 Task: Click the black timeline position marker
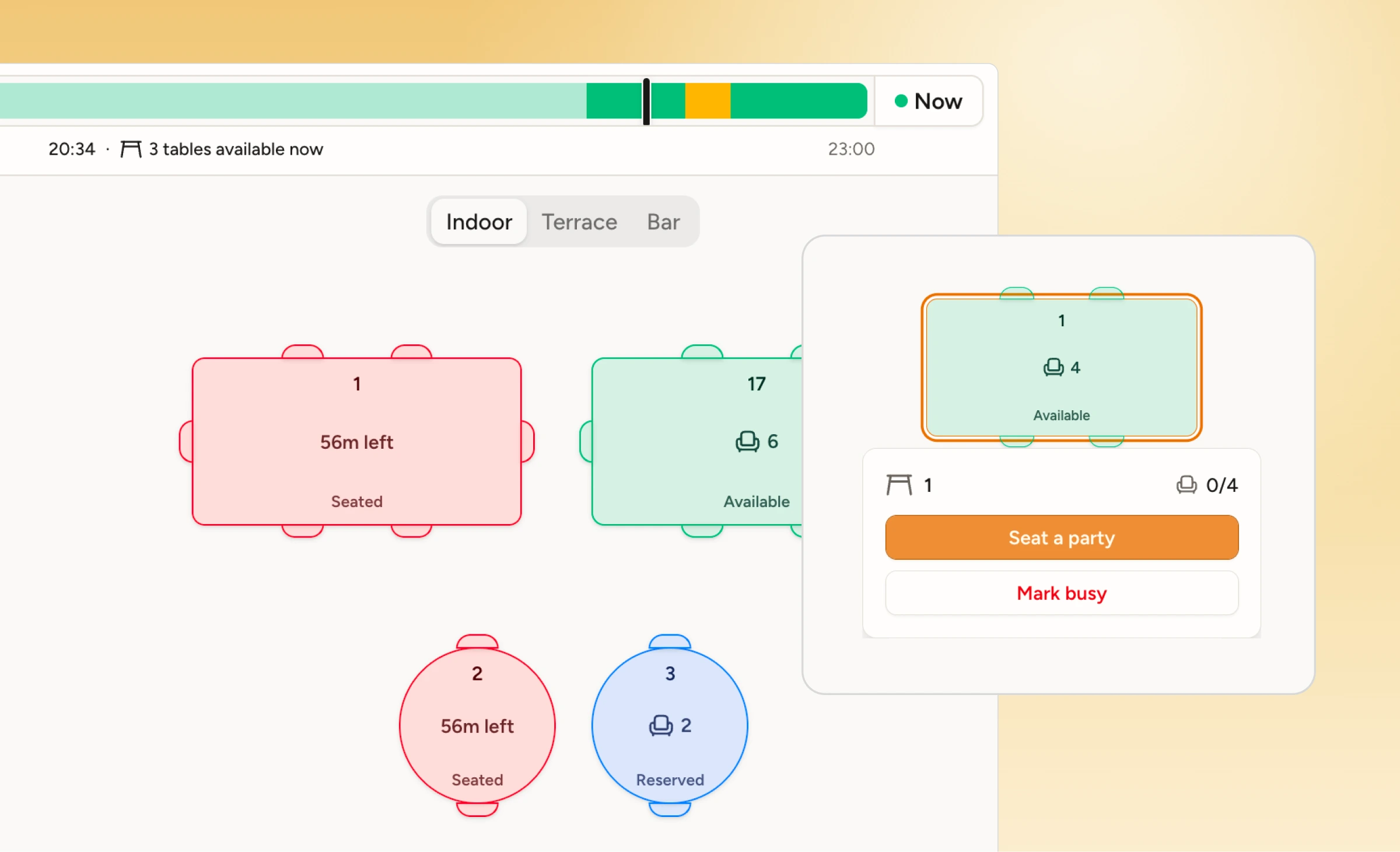(646, 102)
